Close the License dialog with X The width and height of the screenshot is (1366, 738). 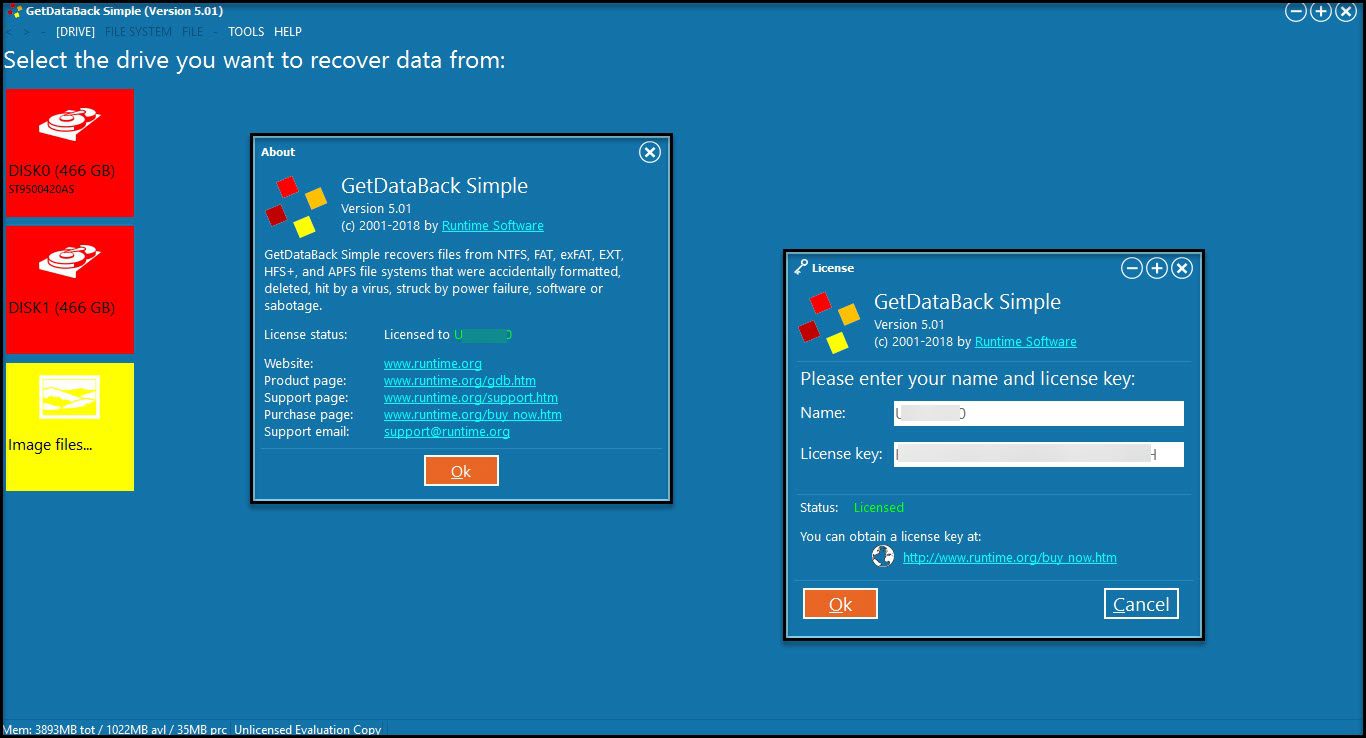point(1182,268)
